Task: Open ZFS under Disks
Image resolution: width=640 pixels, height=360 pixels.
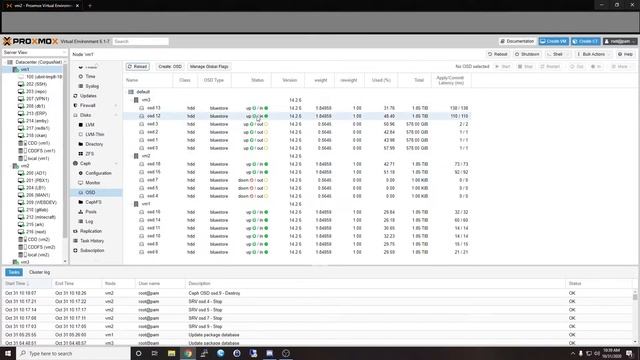Action: pos(90,154)
